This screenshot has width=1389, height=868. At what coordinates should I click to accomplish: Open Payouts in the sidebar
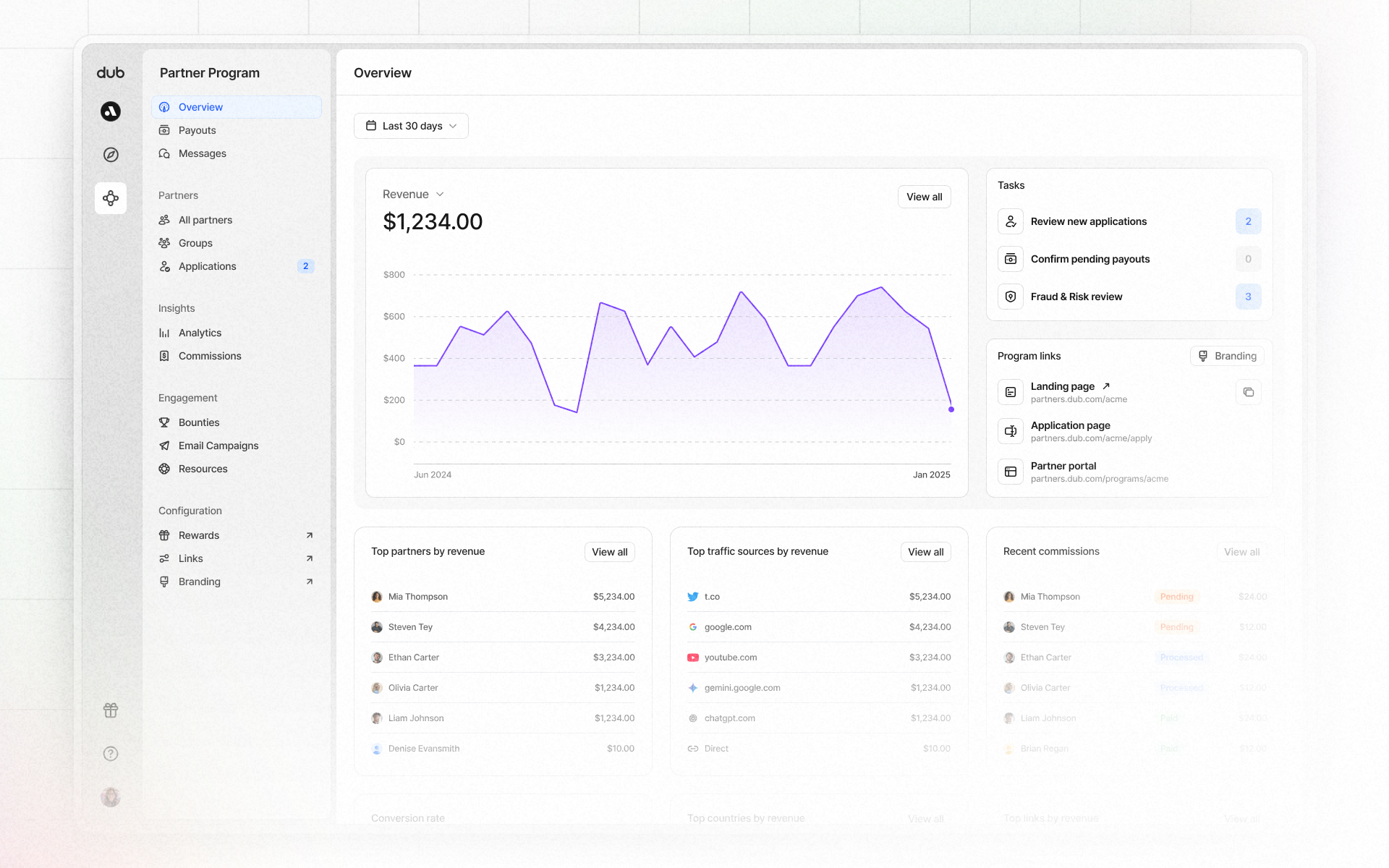pyautogui.click(x=197, y=130)
